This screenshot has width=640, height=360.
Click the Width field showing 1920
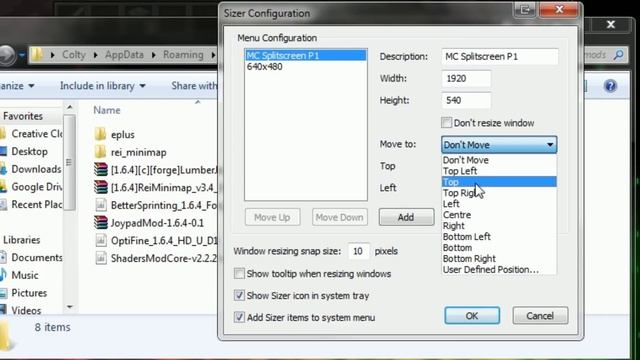pyautogui.click(x=466, y=78)
